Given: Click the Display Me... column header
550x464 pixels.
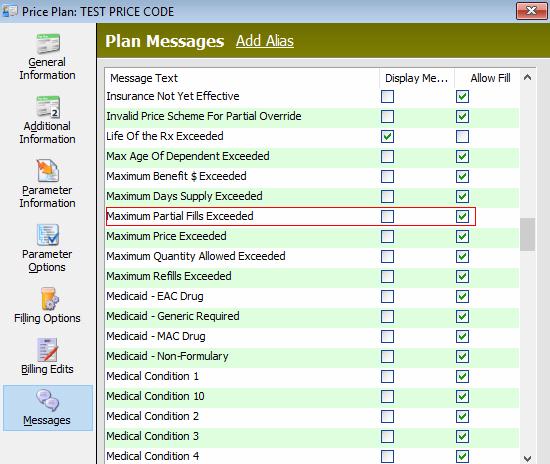Looking at the screenshot, I should point(417,78).
